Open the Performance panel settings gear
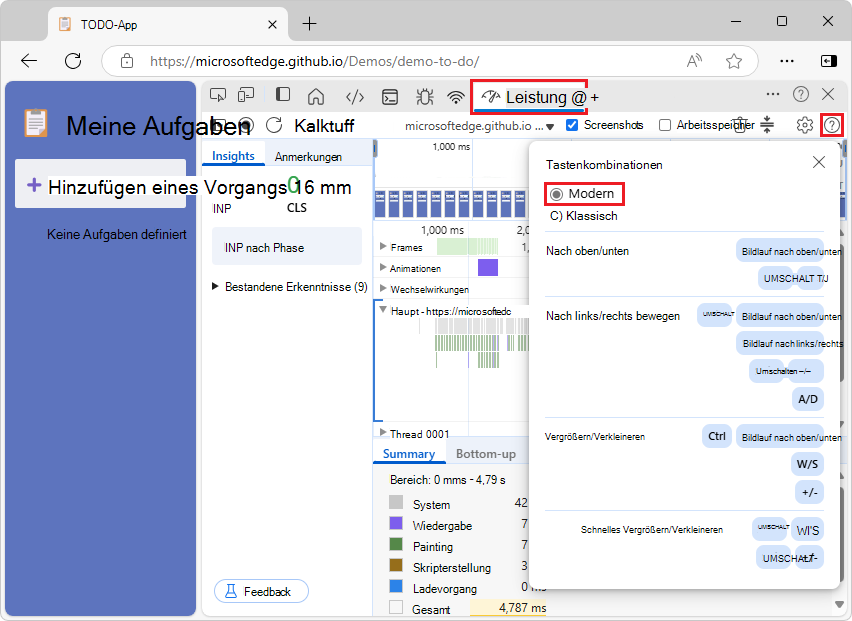 (x=804, y=123)
